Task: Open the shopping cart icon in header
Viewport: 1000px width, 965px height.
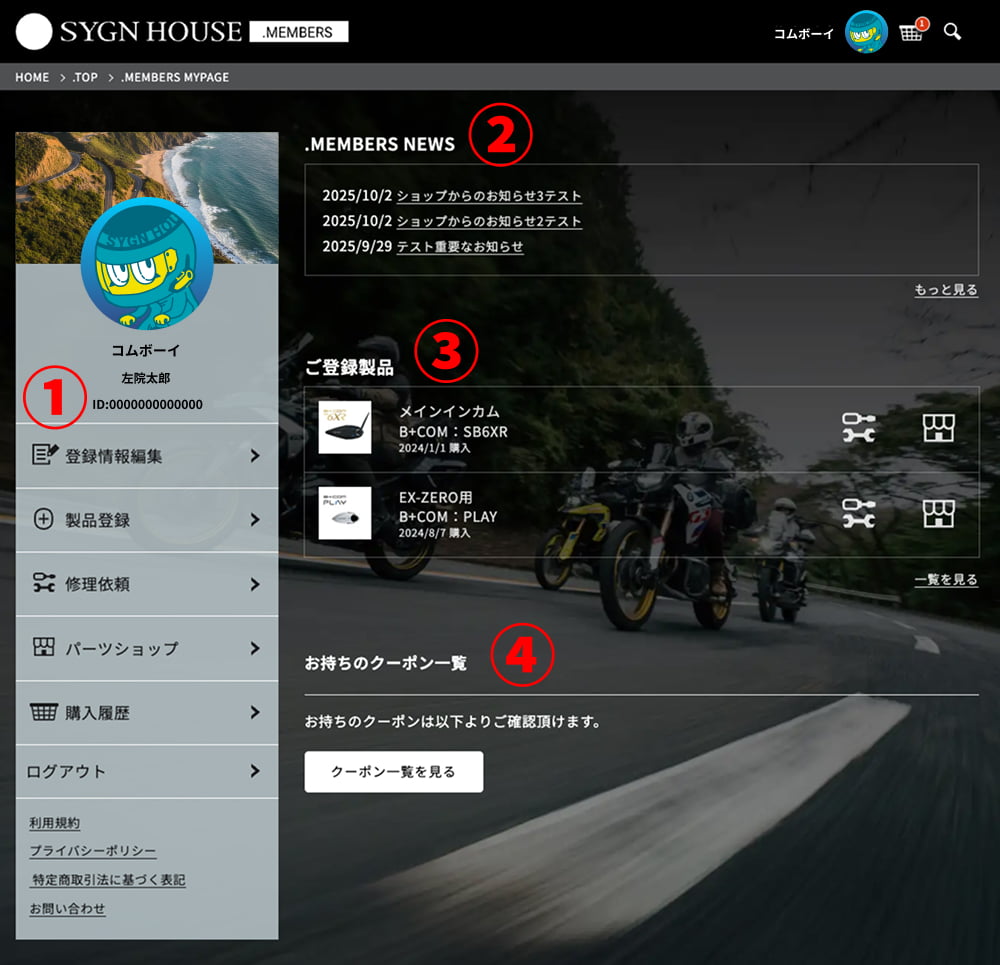Action: point(910,32)
